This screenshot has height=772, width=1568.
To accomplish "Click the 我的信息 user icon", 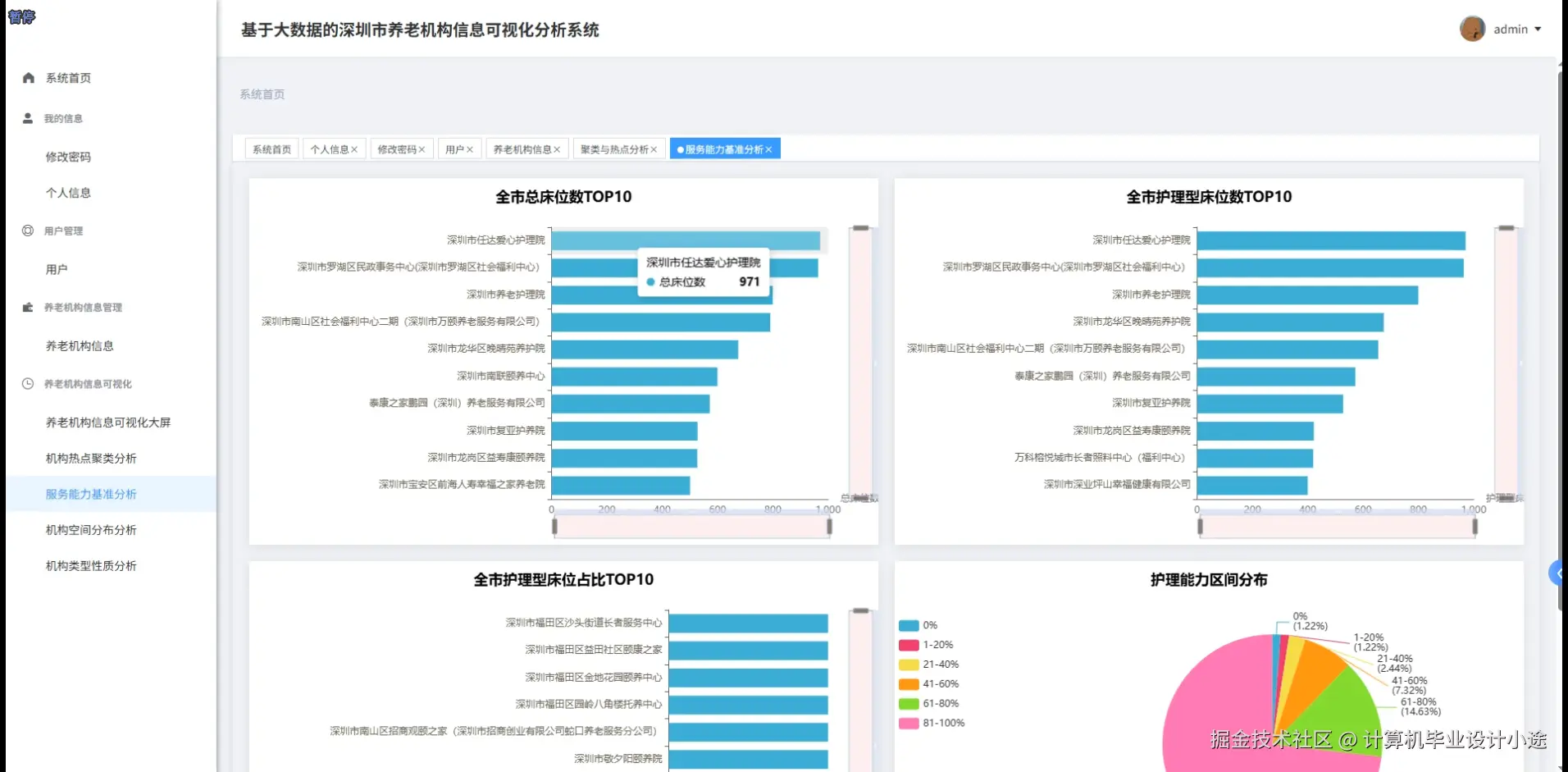I will [x=27, y=117].
